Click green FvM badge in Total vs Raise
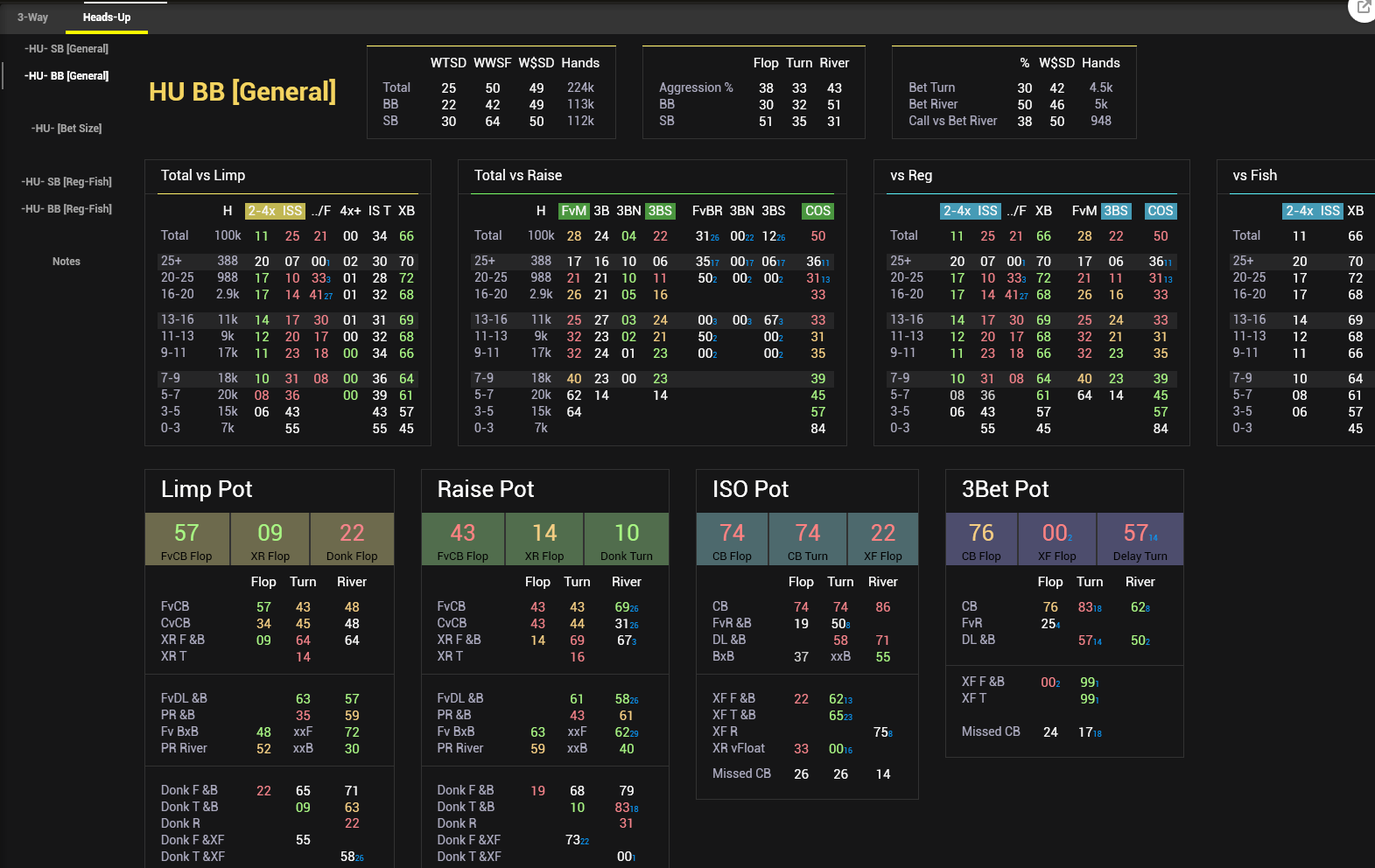This screenshot has height=868, width=1375. click(x=573, y=211)
